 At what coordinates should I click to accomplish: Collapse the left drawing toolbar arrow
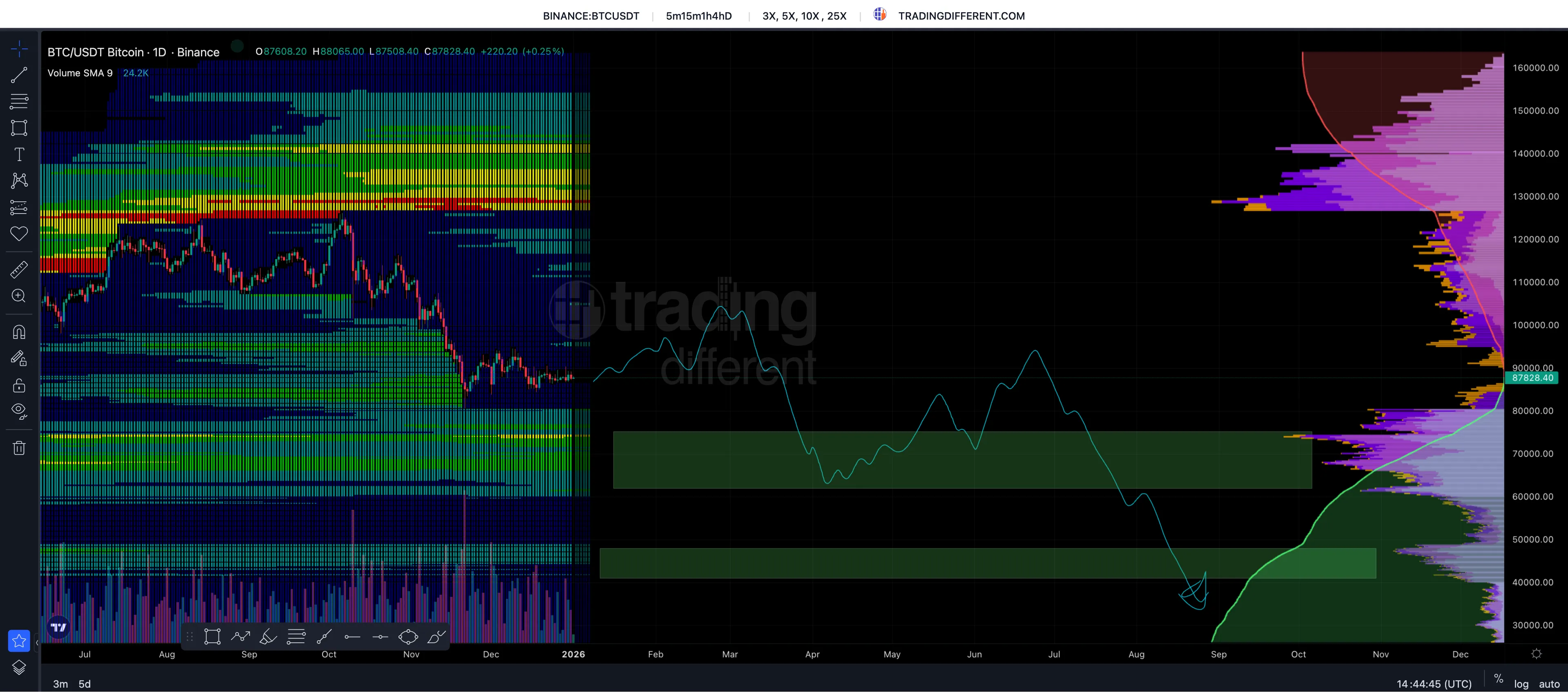(x=36, y=642)
